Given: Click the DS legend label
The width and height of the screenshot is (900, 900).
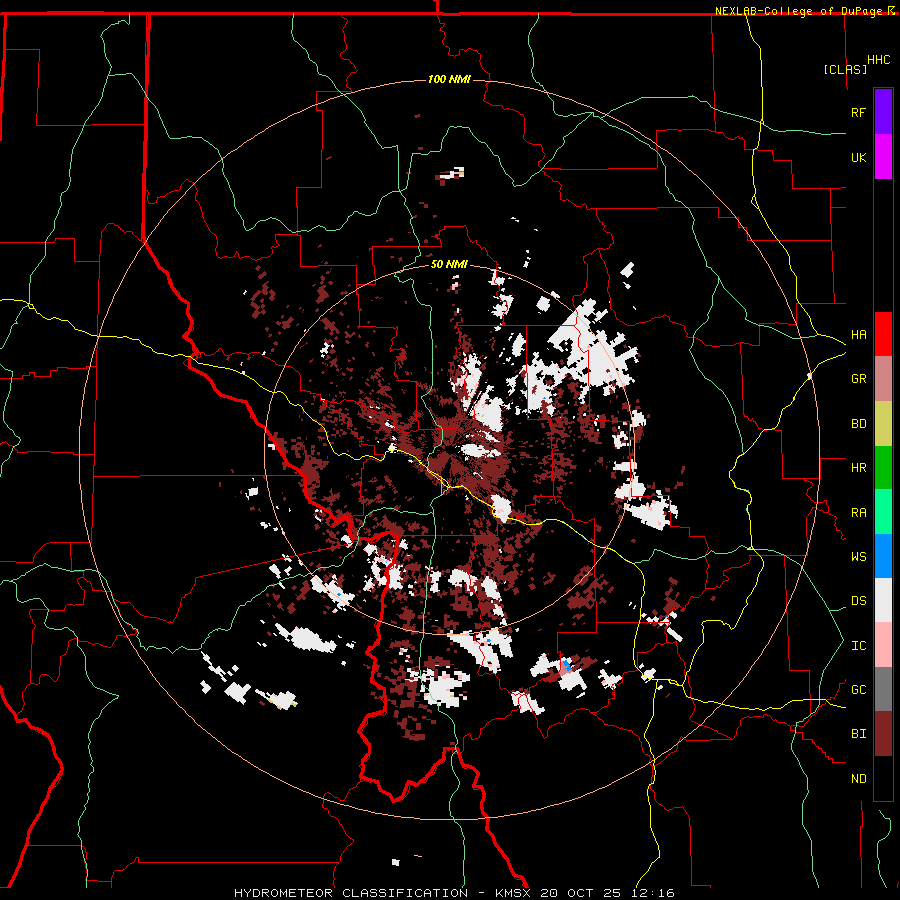Looking at the screenshot, I should [x=858, y=601].
